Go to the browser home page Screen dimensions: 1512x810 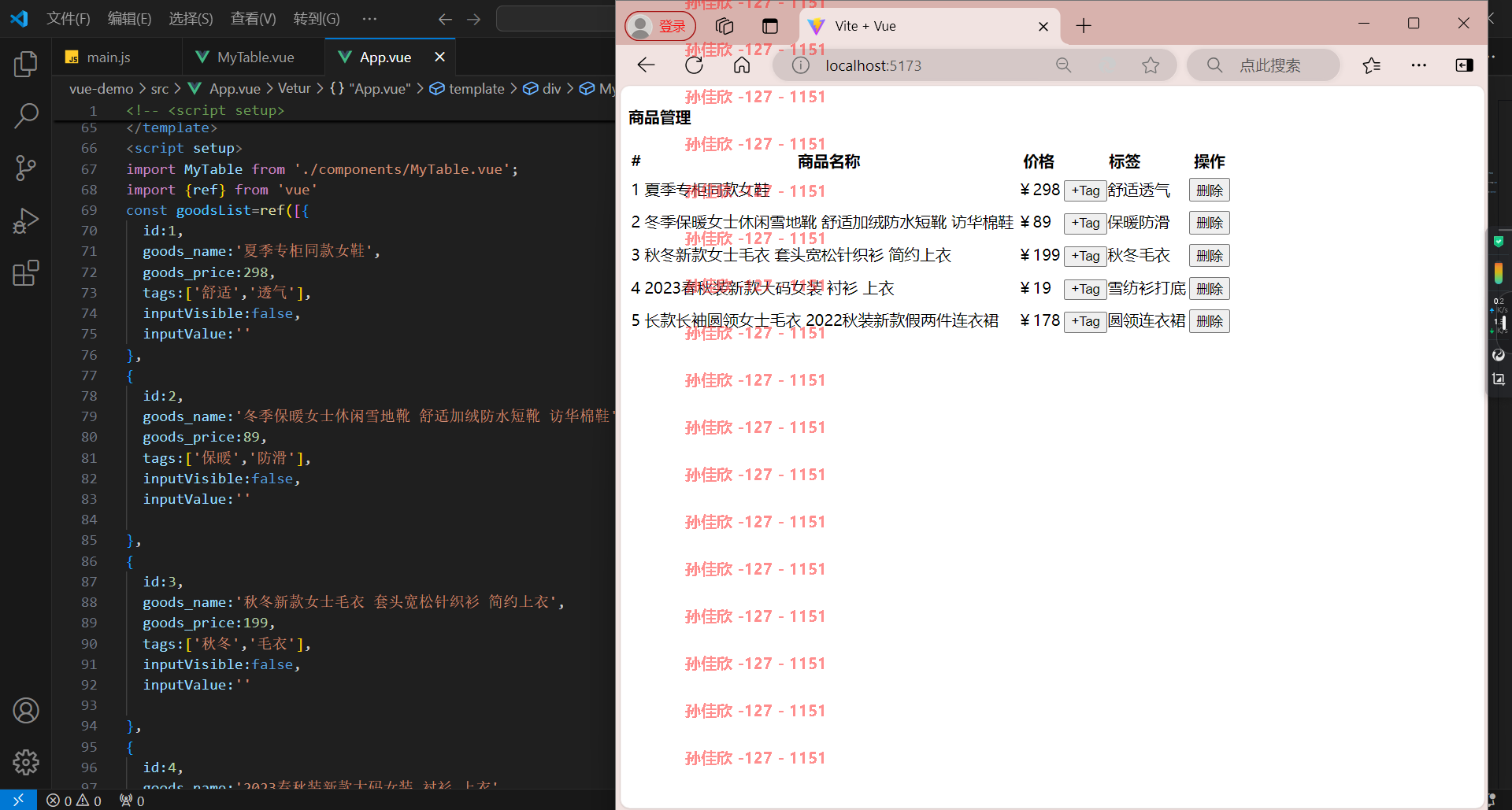[742, 65]
